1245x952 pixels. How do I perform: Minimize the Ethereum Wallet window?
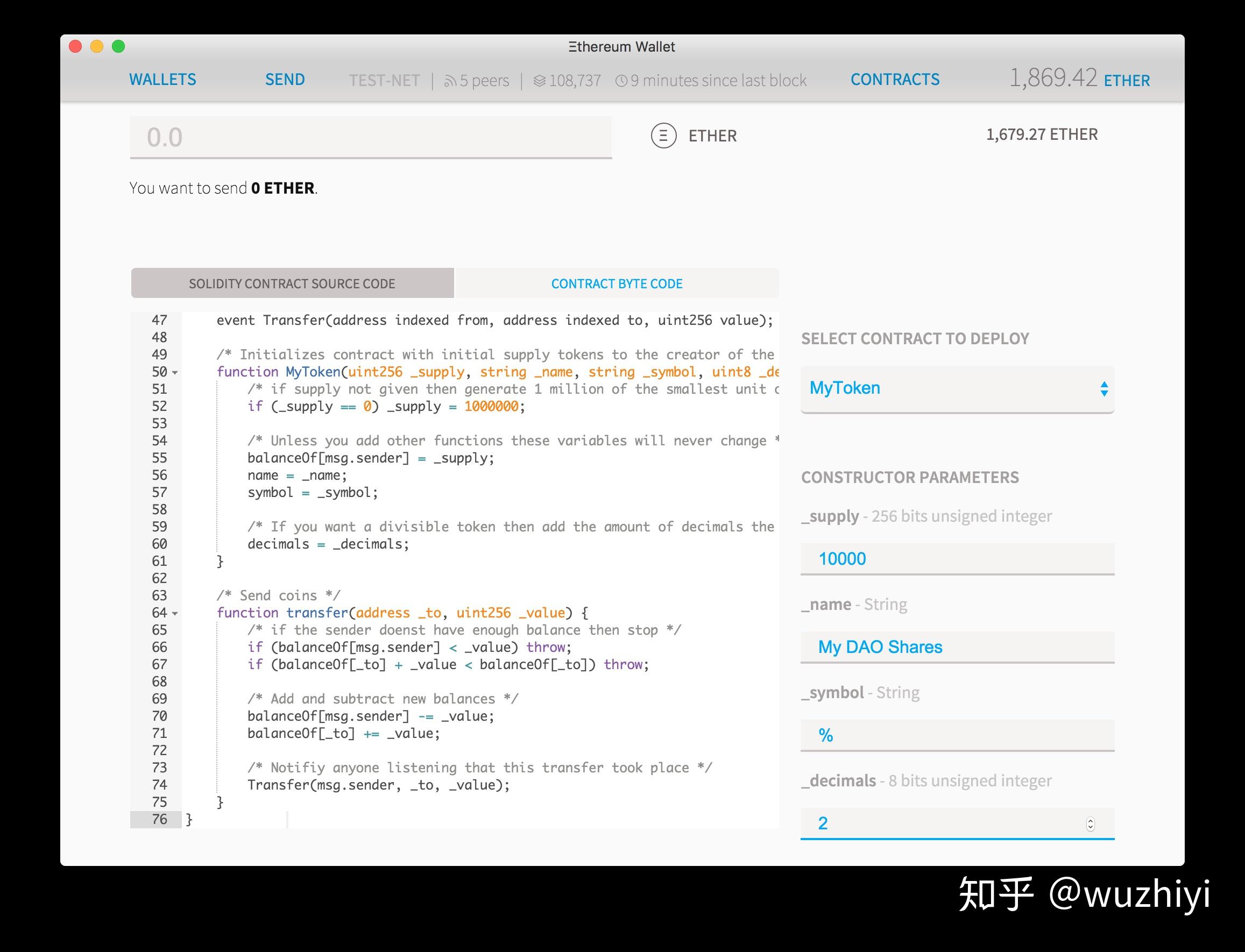pyautogui.click(x=97, y=46)
